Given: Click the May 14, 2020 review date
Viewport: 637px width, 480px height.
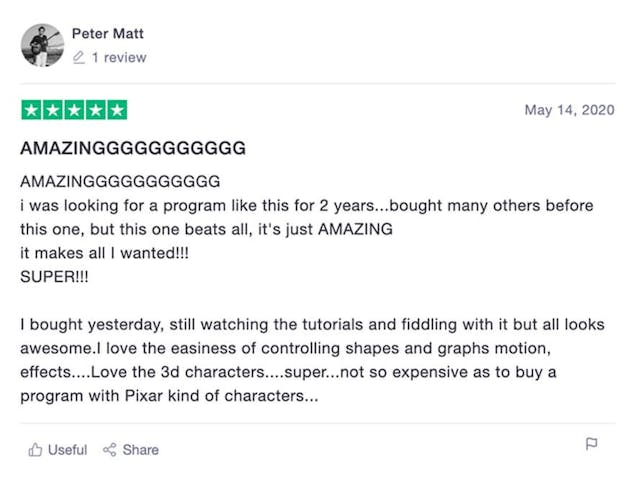Looking at the screenshot, I should pyautogui.click(x=570, y=110).
